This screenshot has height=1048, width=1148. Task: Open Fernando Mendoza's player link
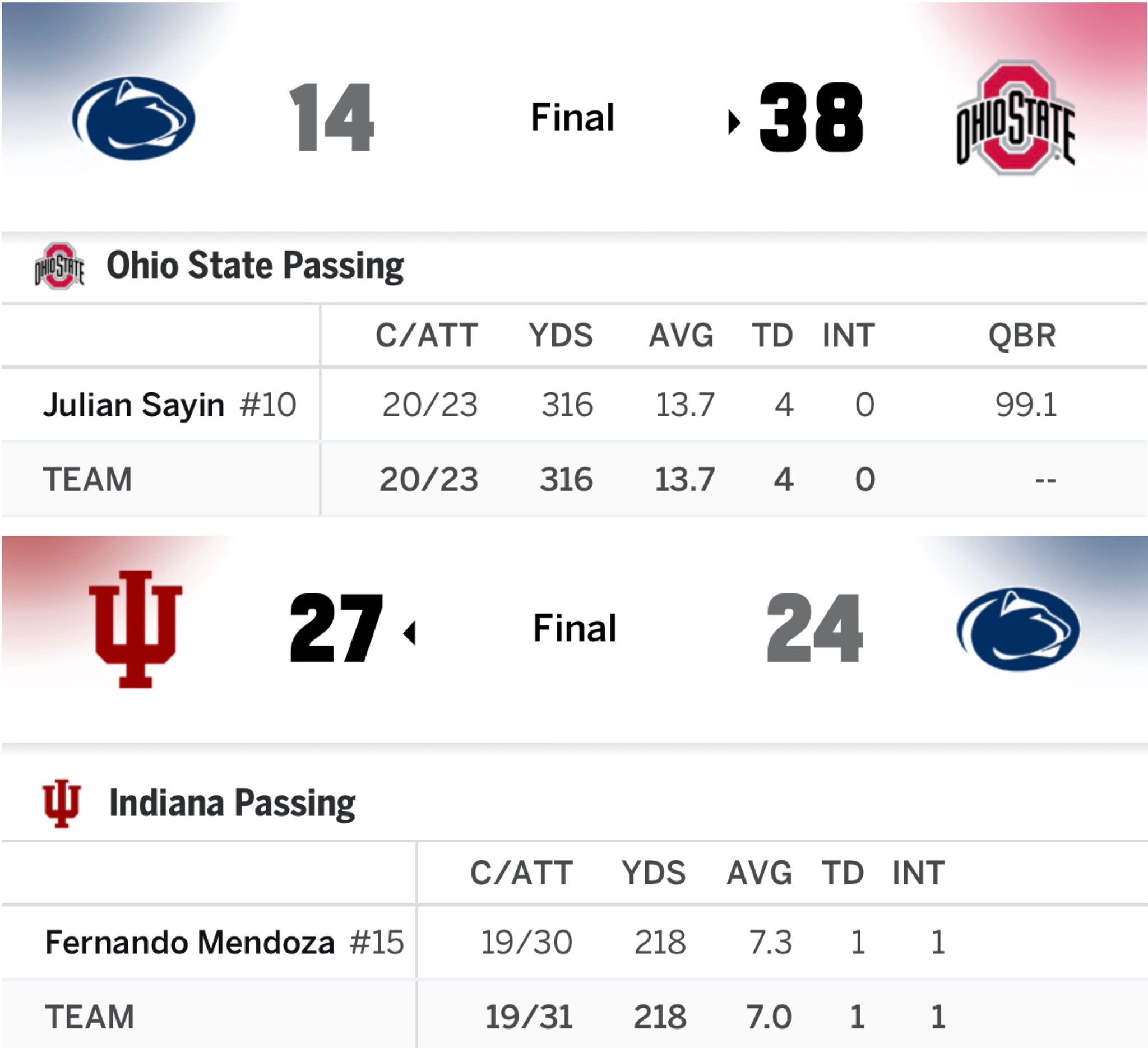(189, 942)
